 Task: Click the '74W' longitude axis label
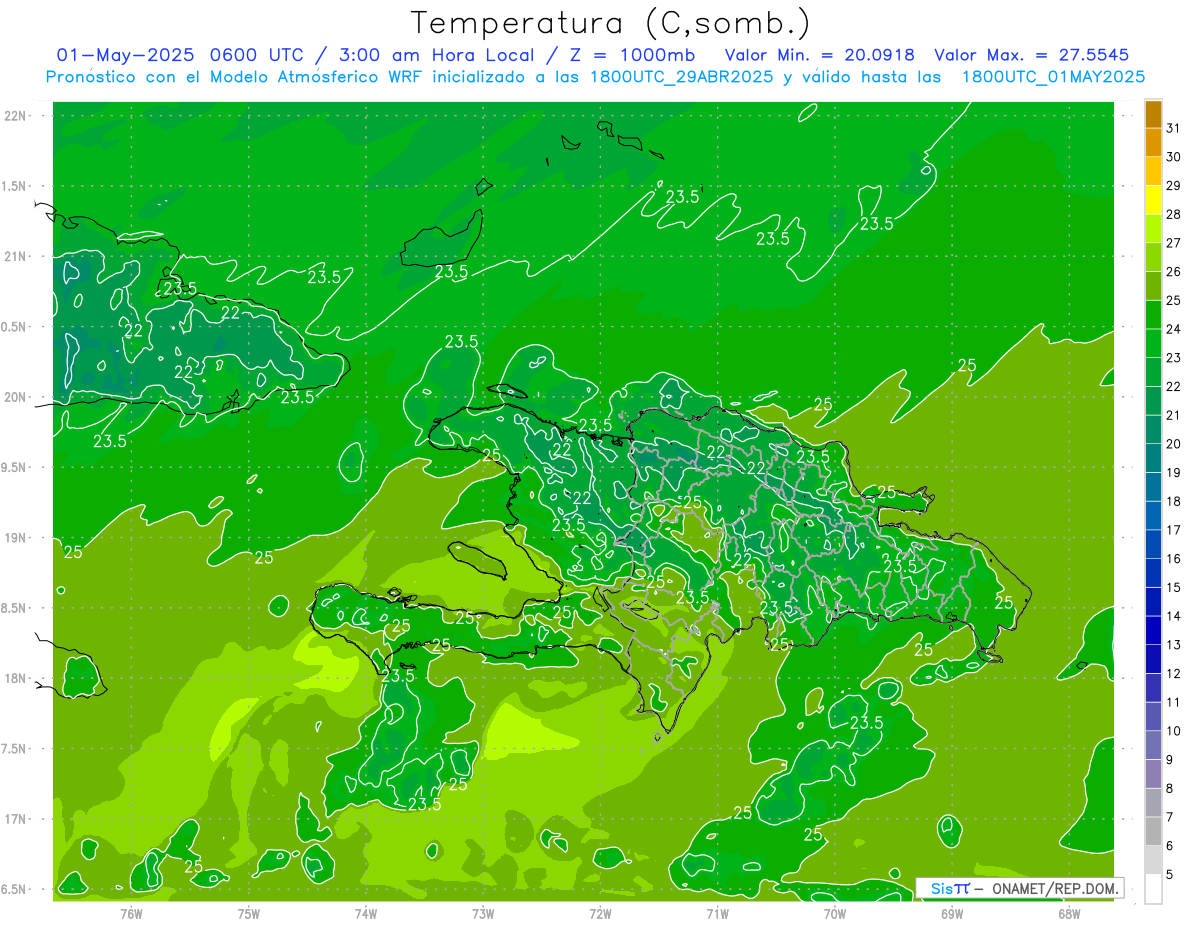click(366, 912)
